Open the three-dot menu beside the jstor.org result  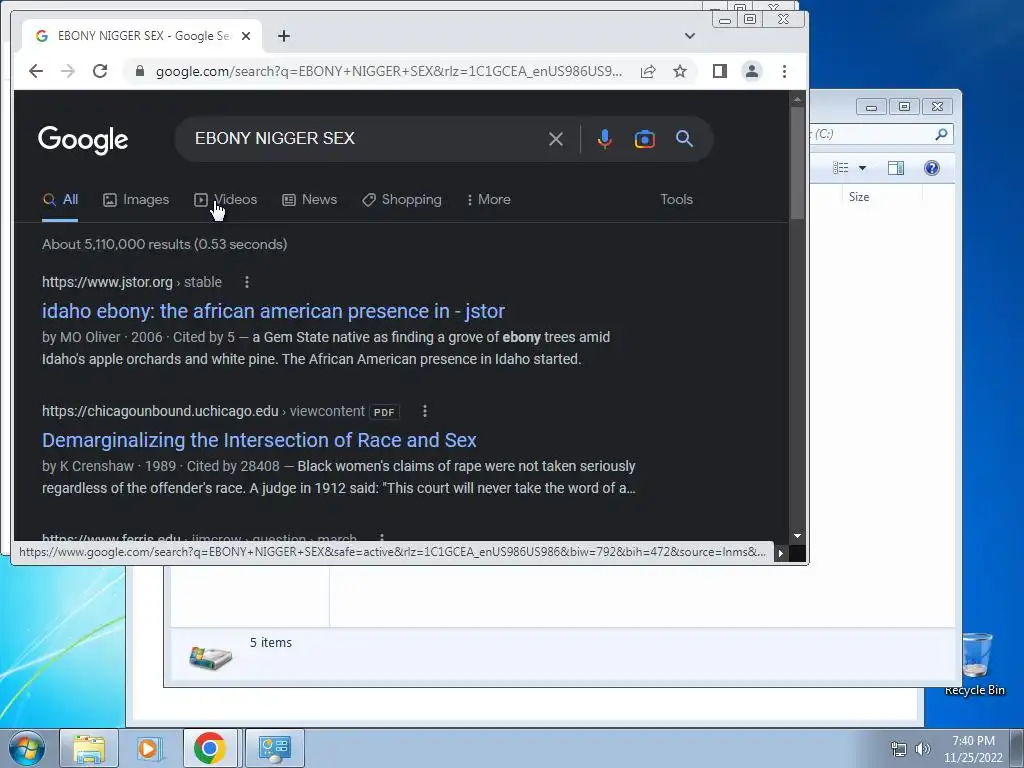[247, 282]
